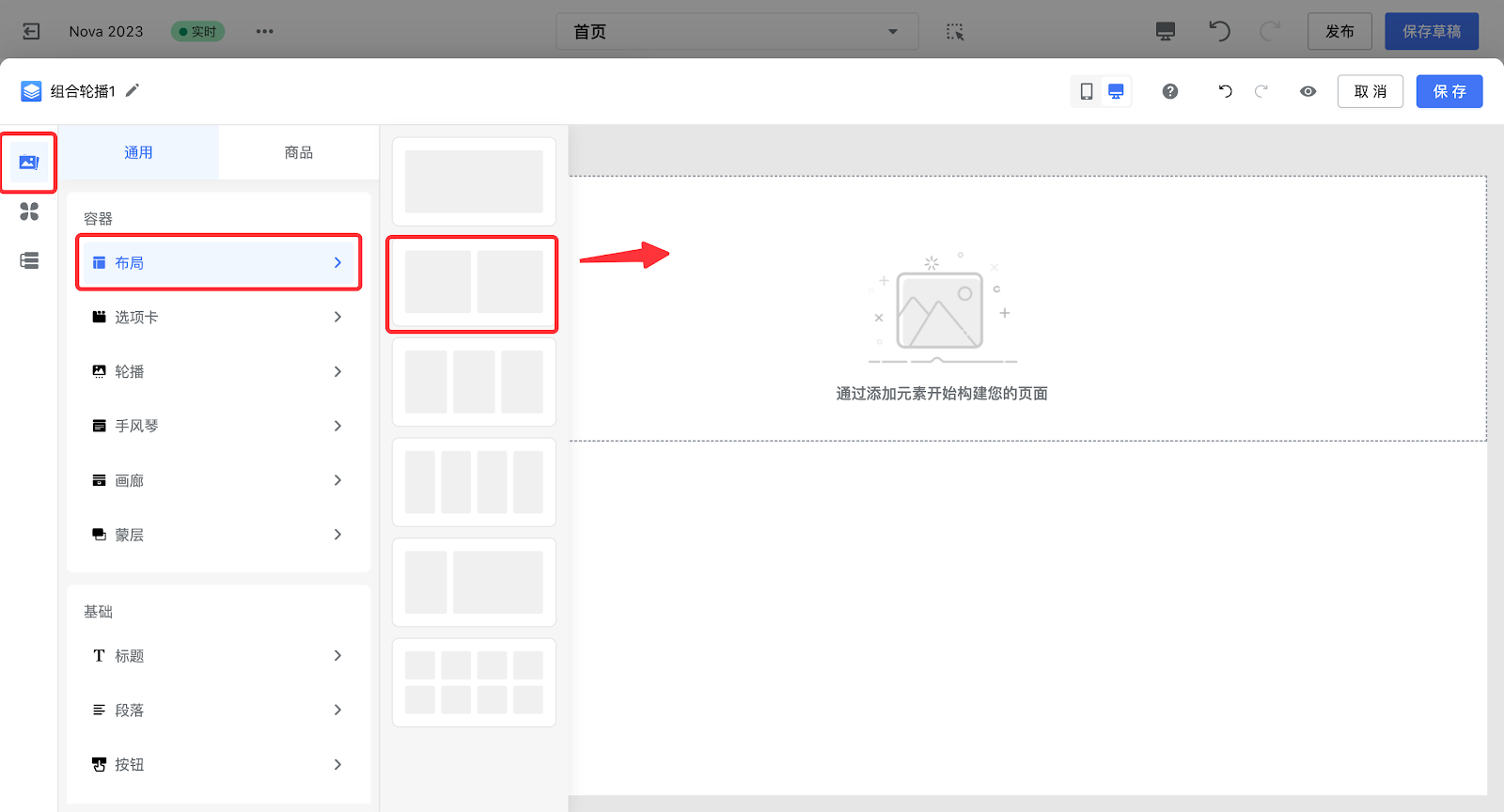The image size is (1504, 812).
Task: Switch to the 商品 tab
Action: [299, 152]
